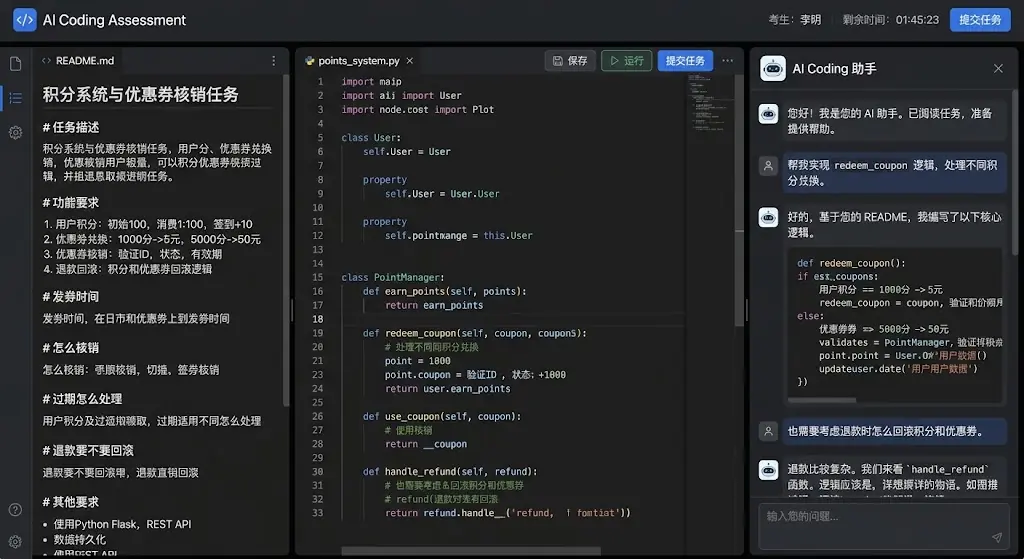Select the outline list icon in sidebar
The height and width of the screenshot is (559, 1024).
[16, 98]
